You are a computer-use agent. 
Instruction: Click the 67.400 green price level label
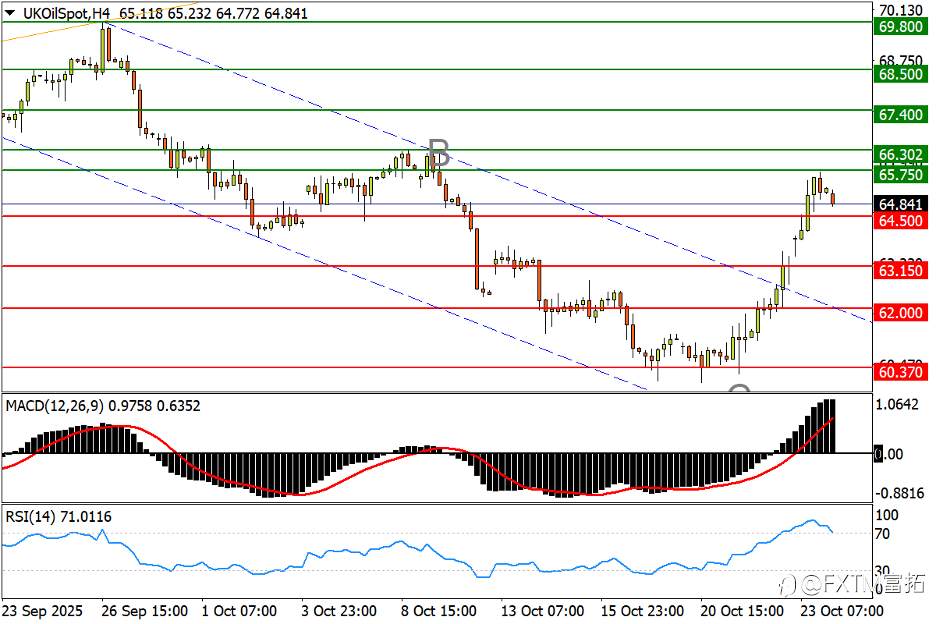[x=901, y=115]
